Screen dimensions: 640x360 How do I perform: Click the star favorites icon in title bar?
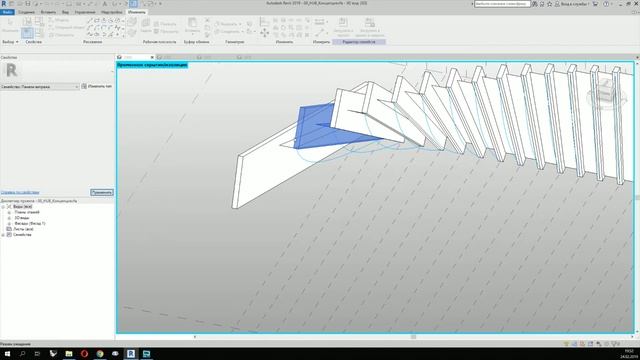[549, 4]
